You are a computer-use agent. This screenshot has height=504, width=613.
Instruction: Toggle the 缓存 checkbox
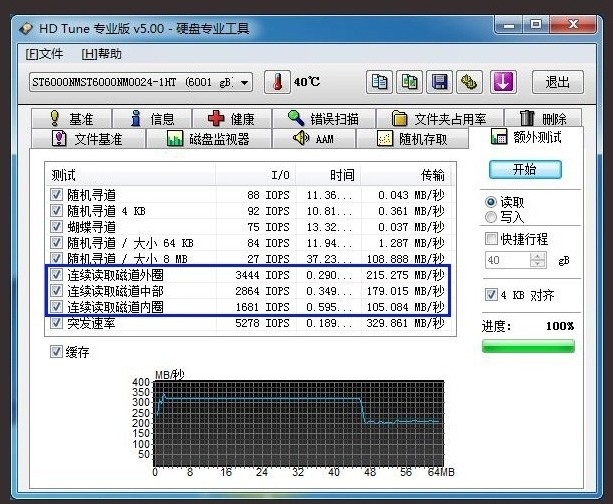[x=56, y=352]
